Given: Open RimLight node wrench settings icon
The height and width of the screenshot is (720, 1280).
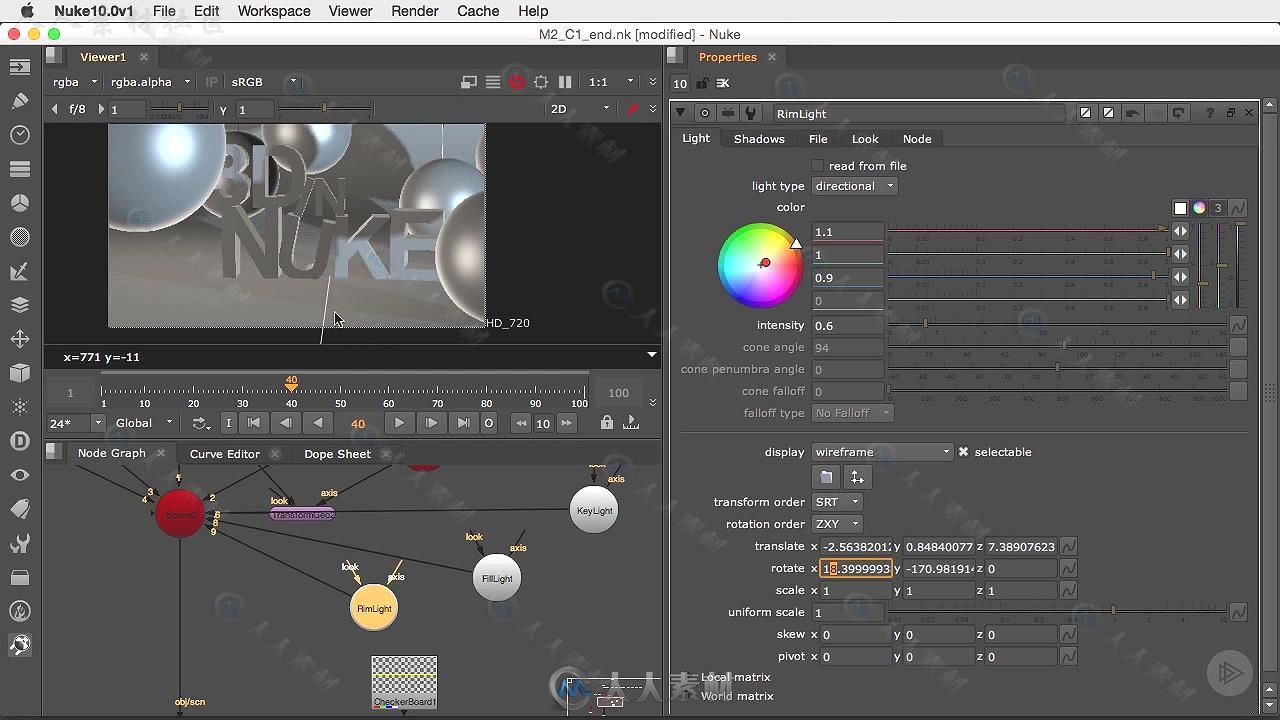Looking at the screenshot, I should click(751, 113).
